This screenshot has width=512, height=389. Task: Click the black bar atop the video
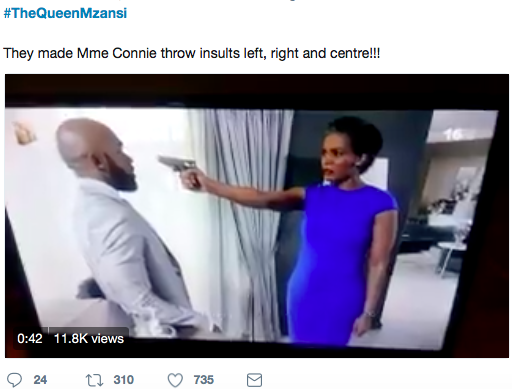[x=257, y=90]
